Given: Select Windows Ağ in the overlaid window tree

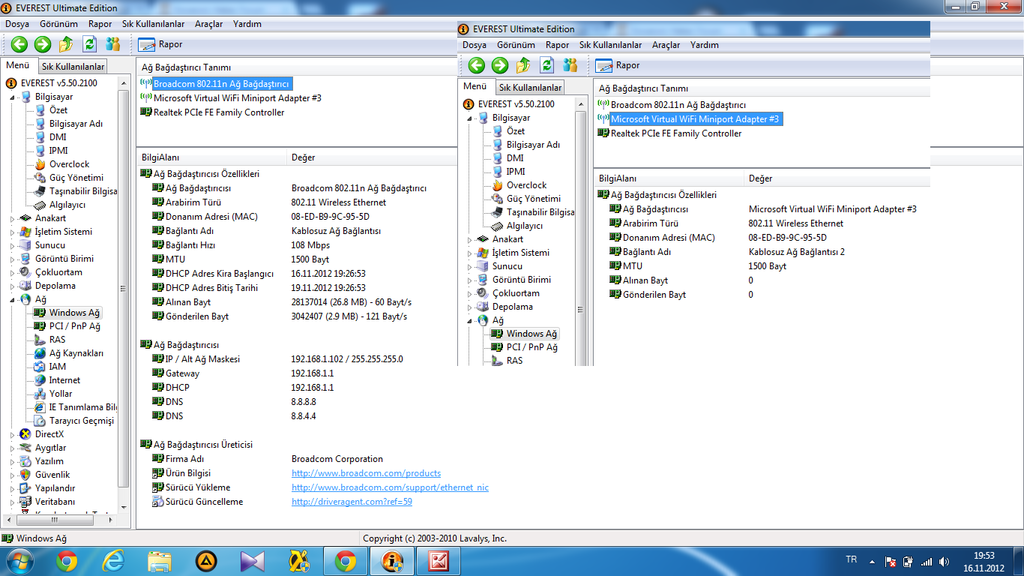Looking at the screenshot, I should pos(532,334).
